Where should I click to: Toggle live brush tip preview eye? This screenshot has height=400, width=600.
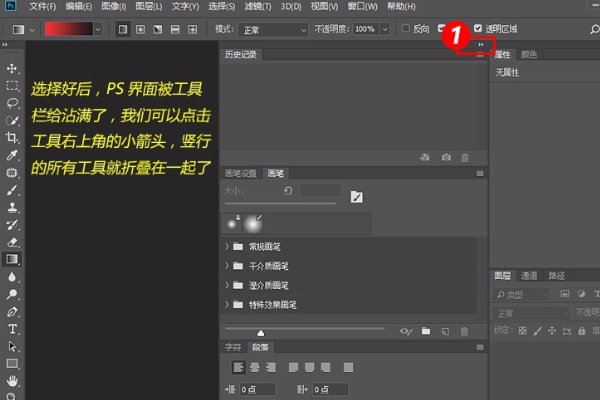click(x=406, y=331)
